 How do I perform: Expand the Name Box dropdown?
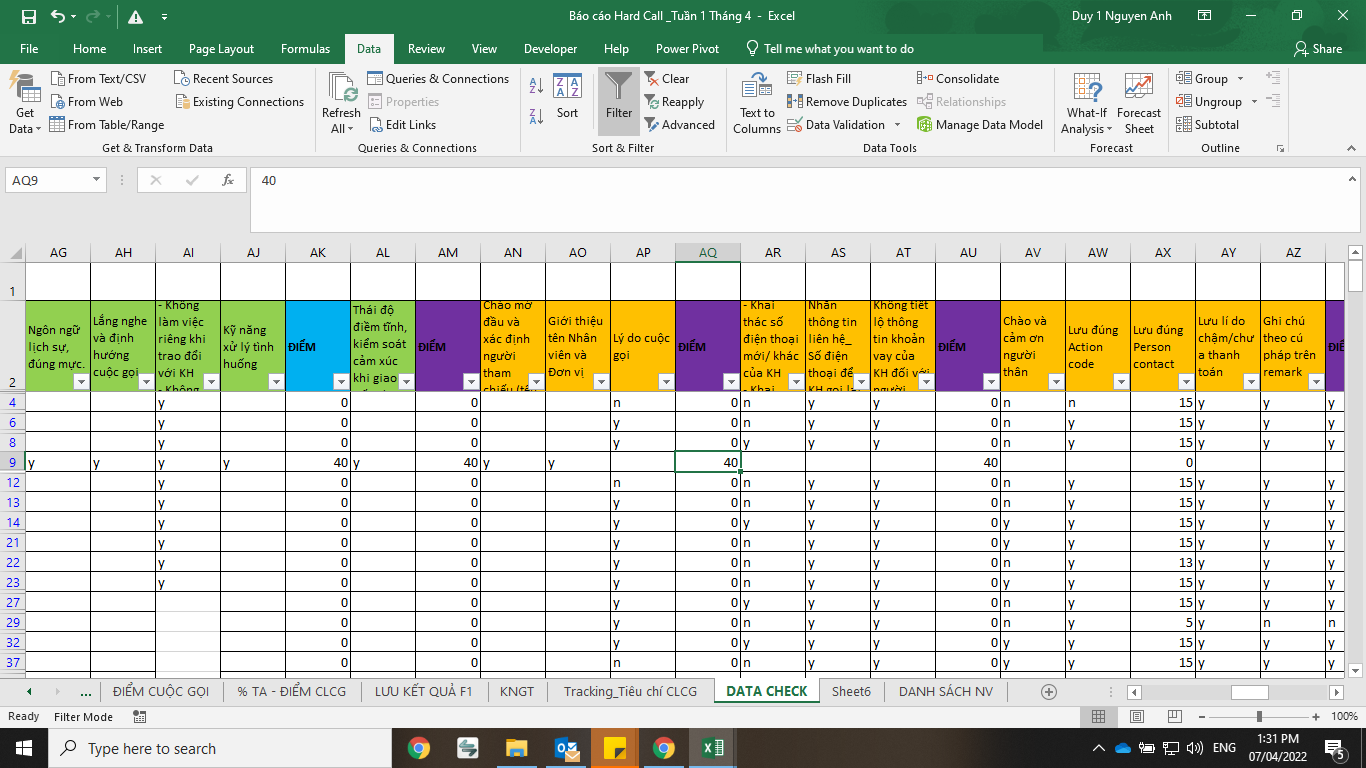pyautogui.click(x=97, y=180)
